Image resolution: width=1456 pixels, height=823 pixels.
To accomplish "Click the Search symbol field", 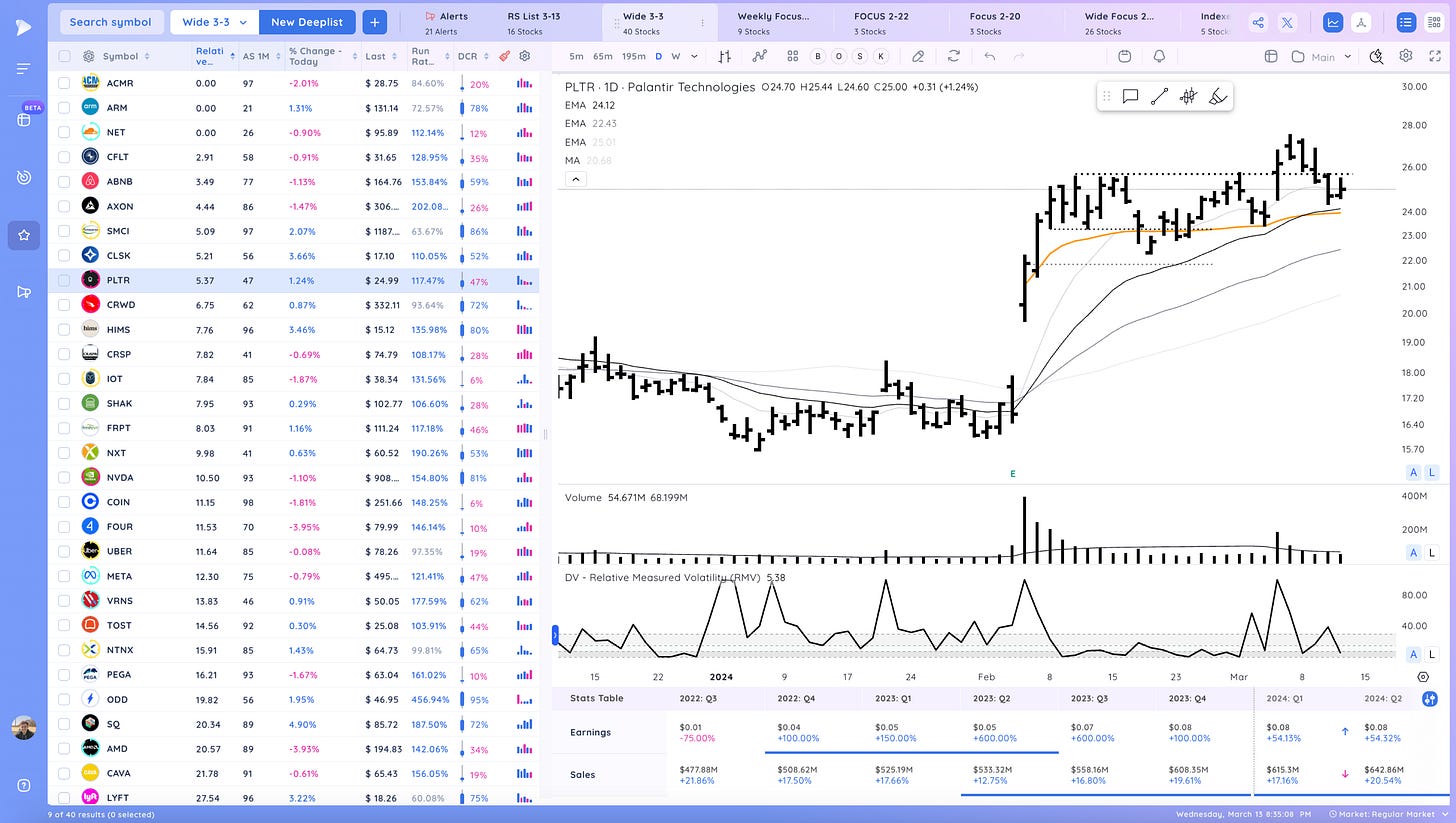I will pyautogui.click(x=110, y=22).
